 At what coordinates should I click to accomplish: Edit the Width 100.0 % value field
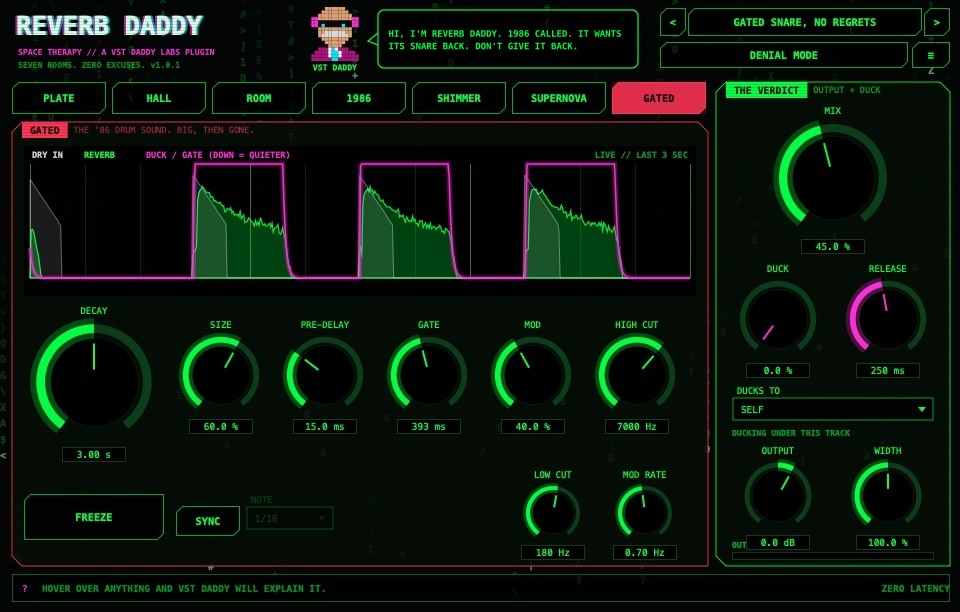(x=887, y=543)
